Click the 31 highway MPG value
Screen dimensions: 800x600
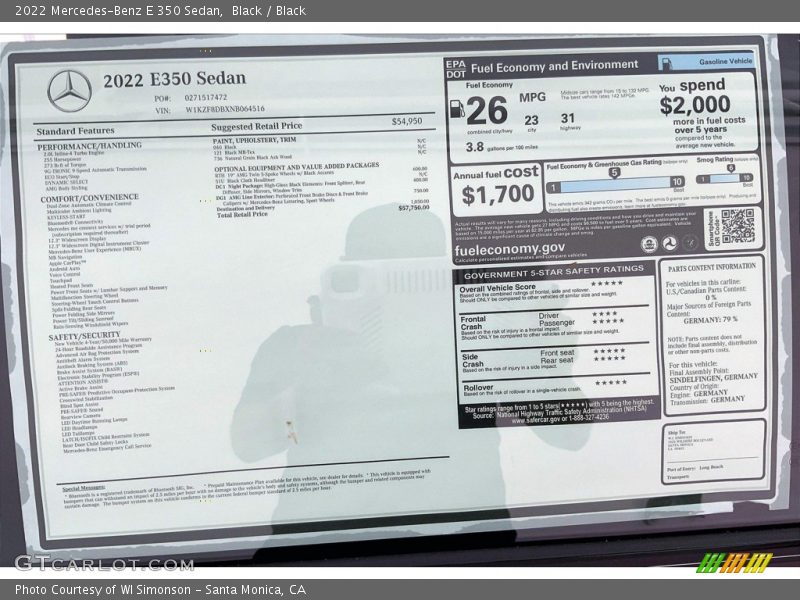[x=568, y=118]
